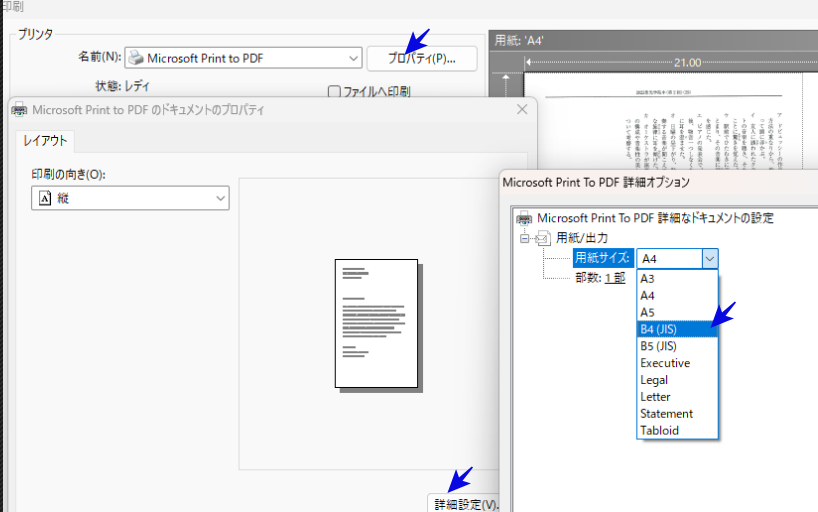Click printer icon beside 詳細なドキュメントの設定
This screenshot has height=512, width=818.
coord(524,218)
